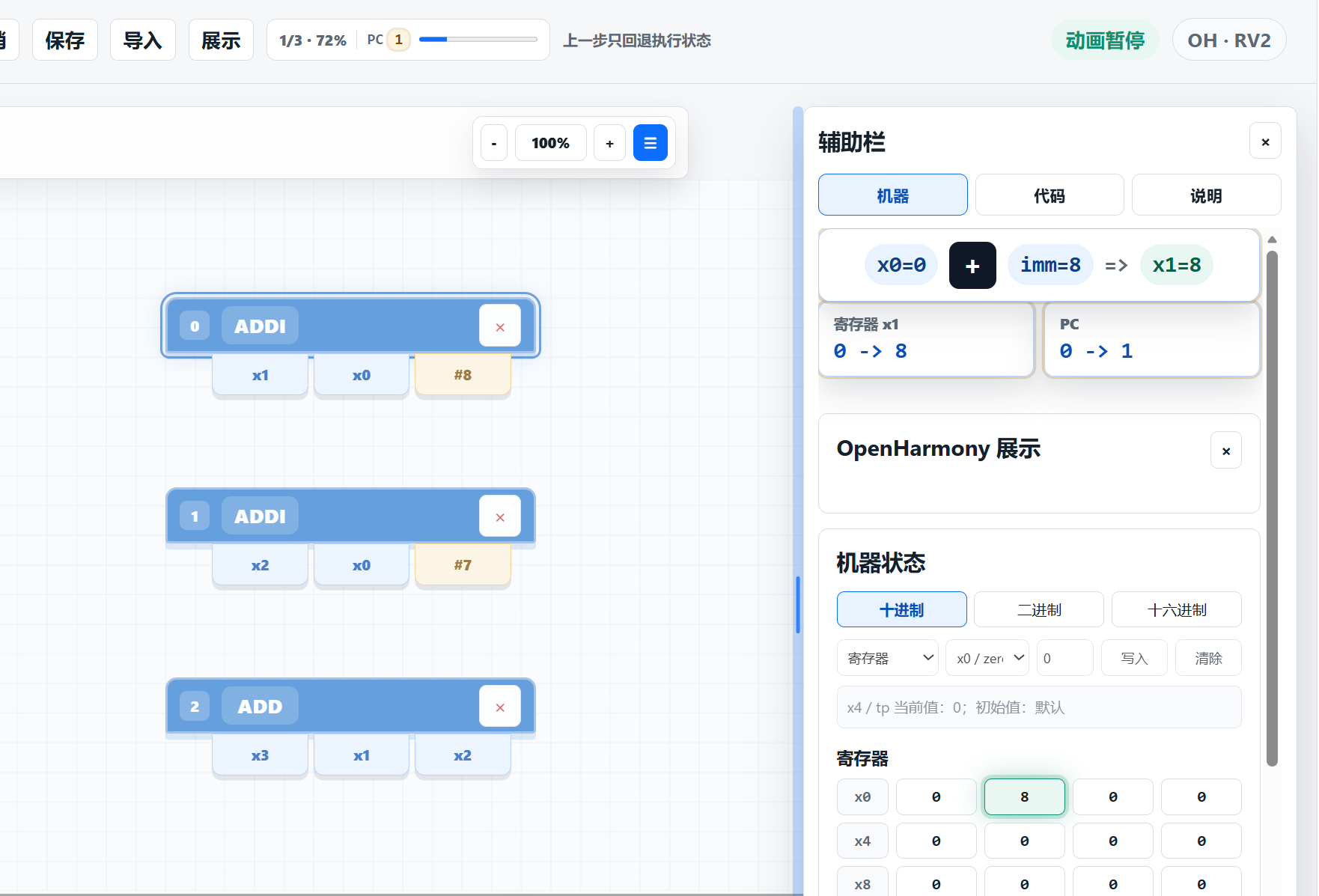Click the 1/3 · 72% progress text
The width and height of the screenshot is (1319, 896).
[313, 40]
